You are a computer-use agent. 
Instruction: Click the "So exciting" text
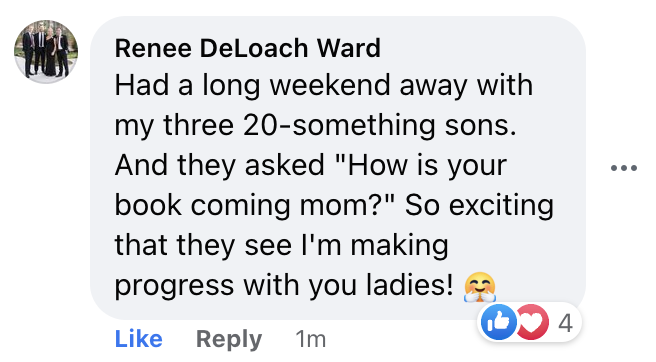(479, 206)
